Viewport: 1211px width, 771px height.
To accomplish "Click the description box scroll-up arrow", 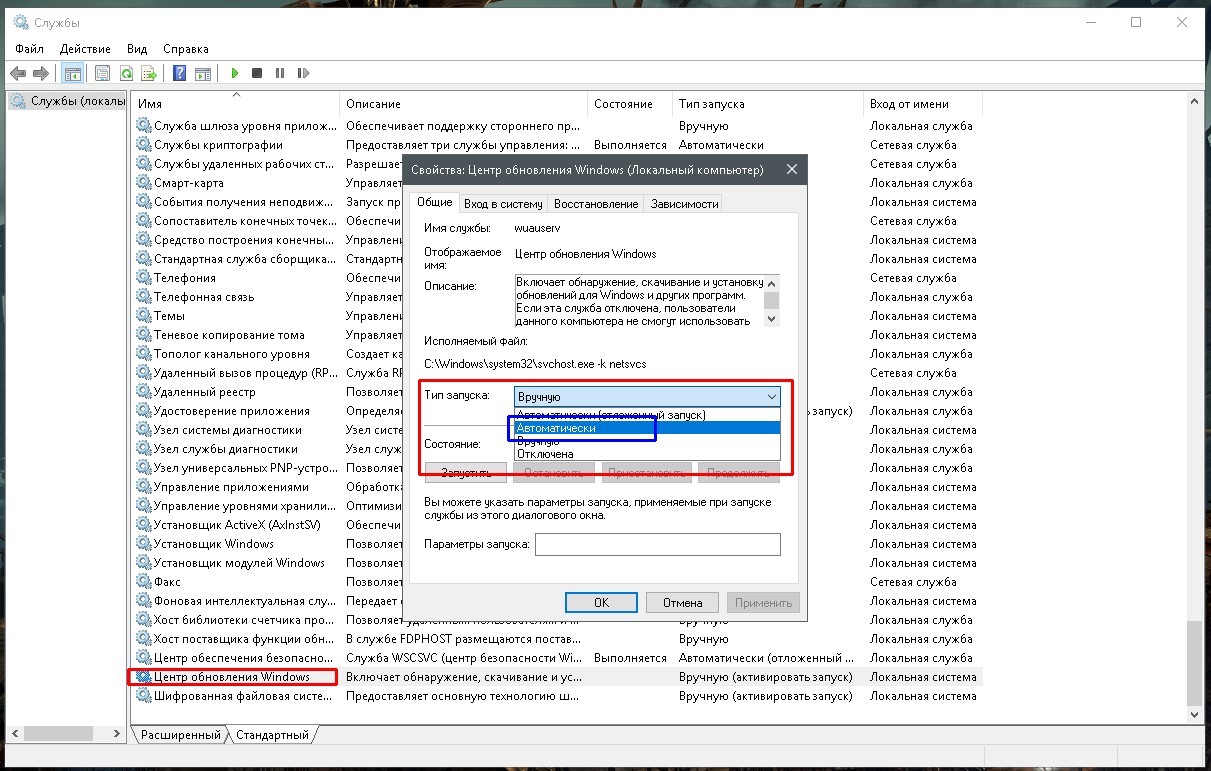I will pos(770,283).
